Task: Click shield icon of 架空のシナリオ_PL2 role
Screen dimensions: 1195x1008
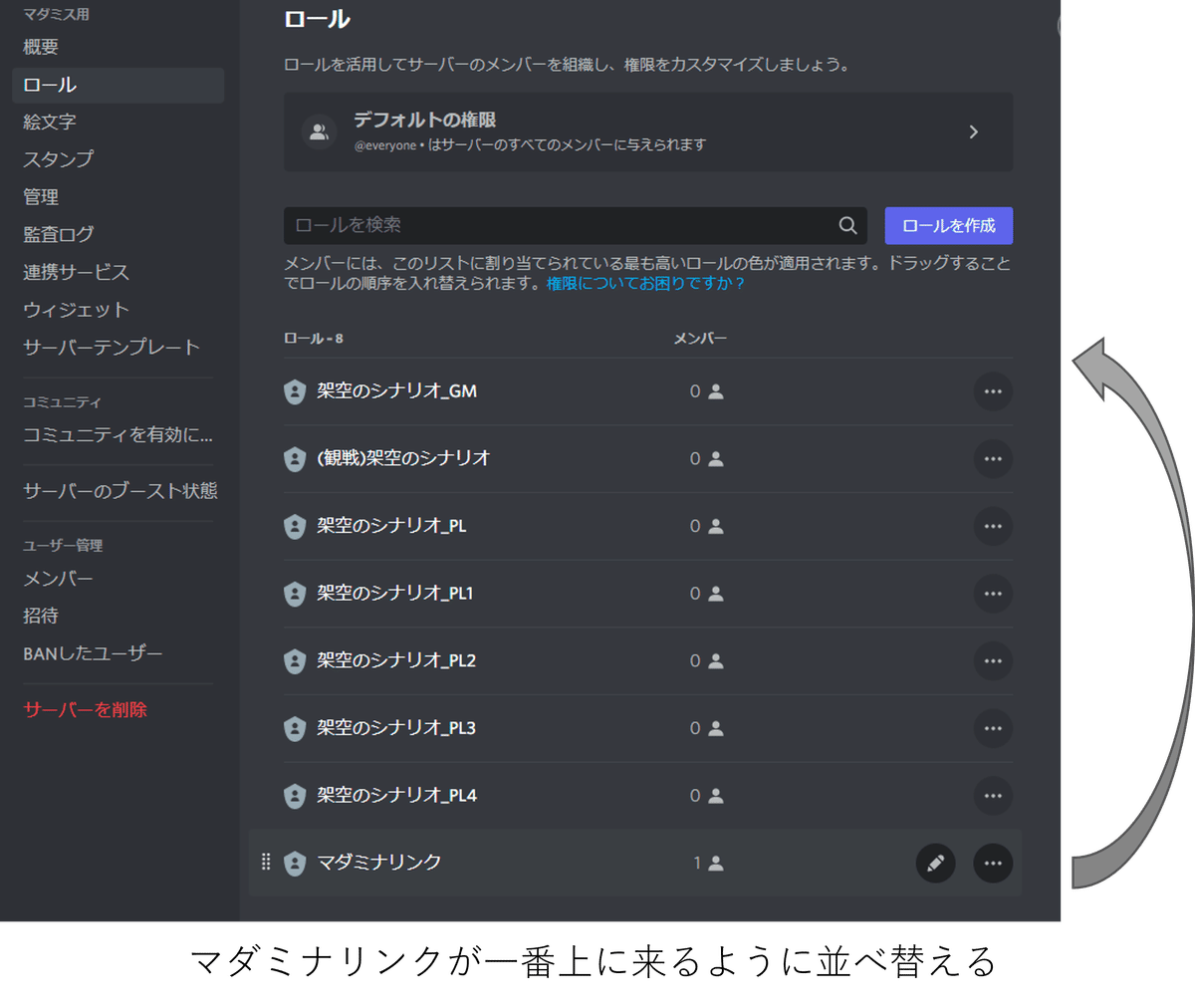Action: pyautogui.click(x=295, y=661)
